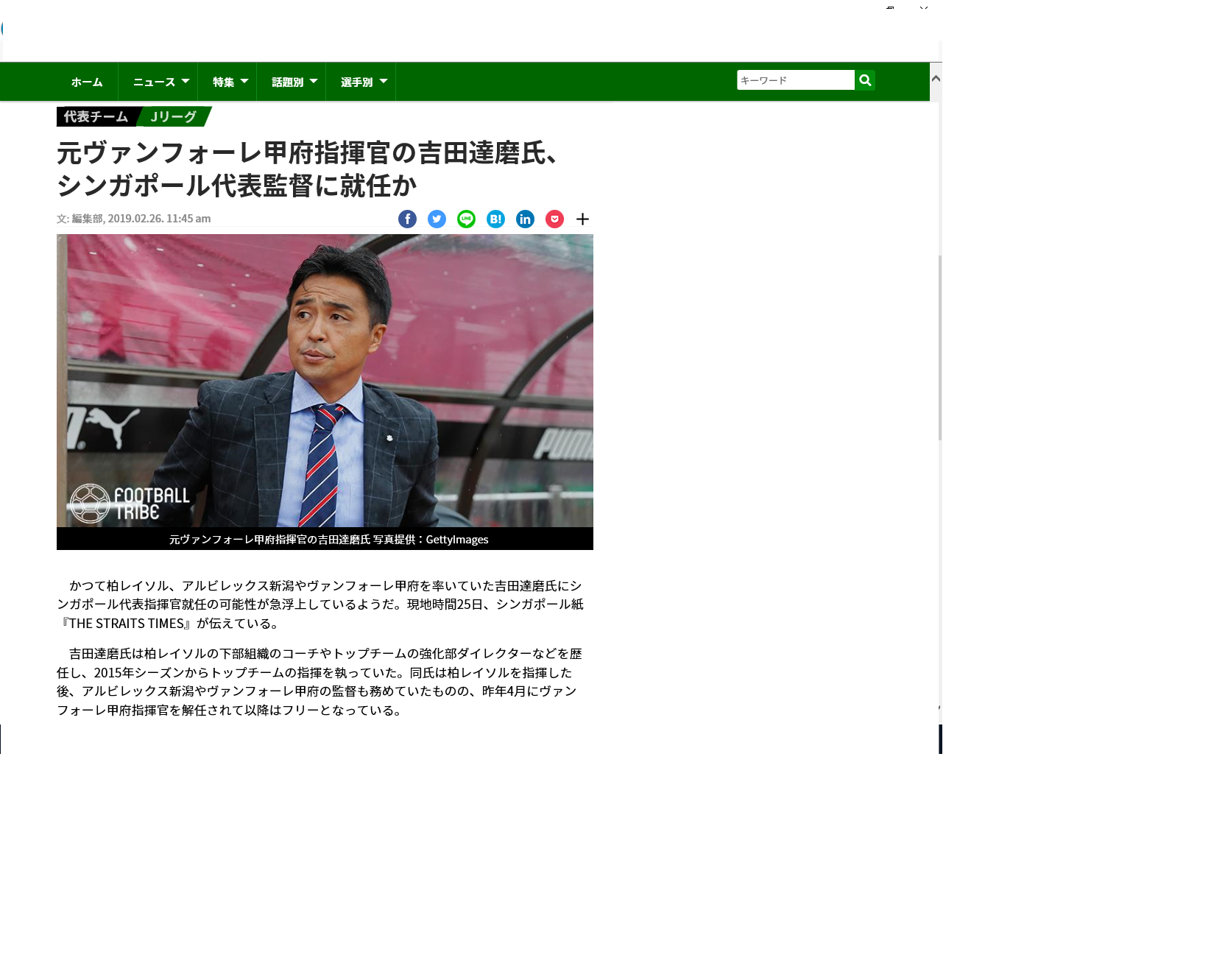Bookmark article on Hatena
1225x980 pixels.
point(495,219)
